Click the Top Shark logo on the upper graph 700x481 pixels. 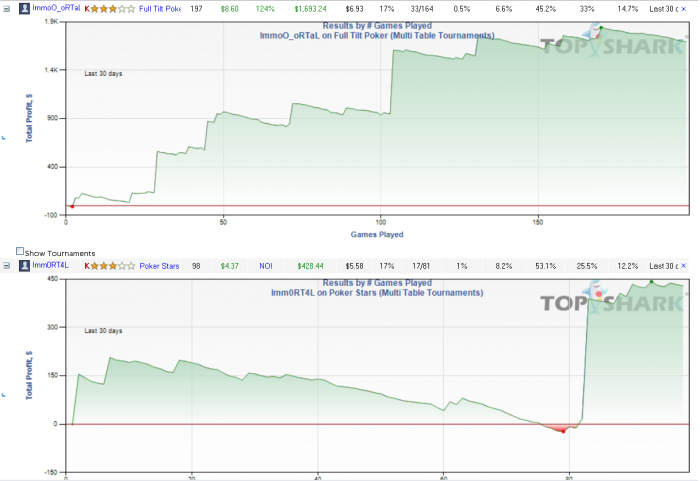pos(612,41)
